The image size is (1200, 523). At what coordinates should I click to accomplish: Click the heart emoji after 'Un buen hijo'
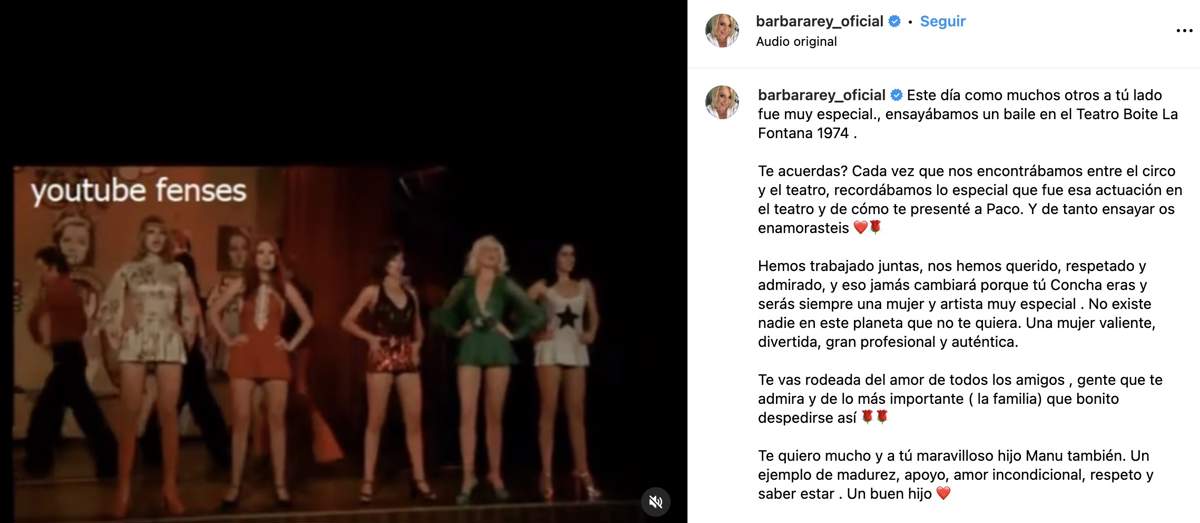[x=941, y=494]
